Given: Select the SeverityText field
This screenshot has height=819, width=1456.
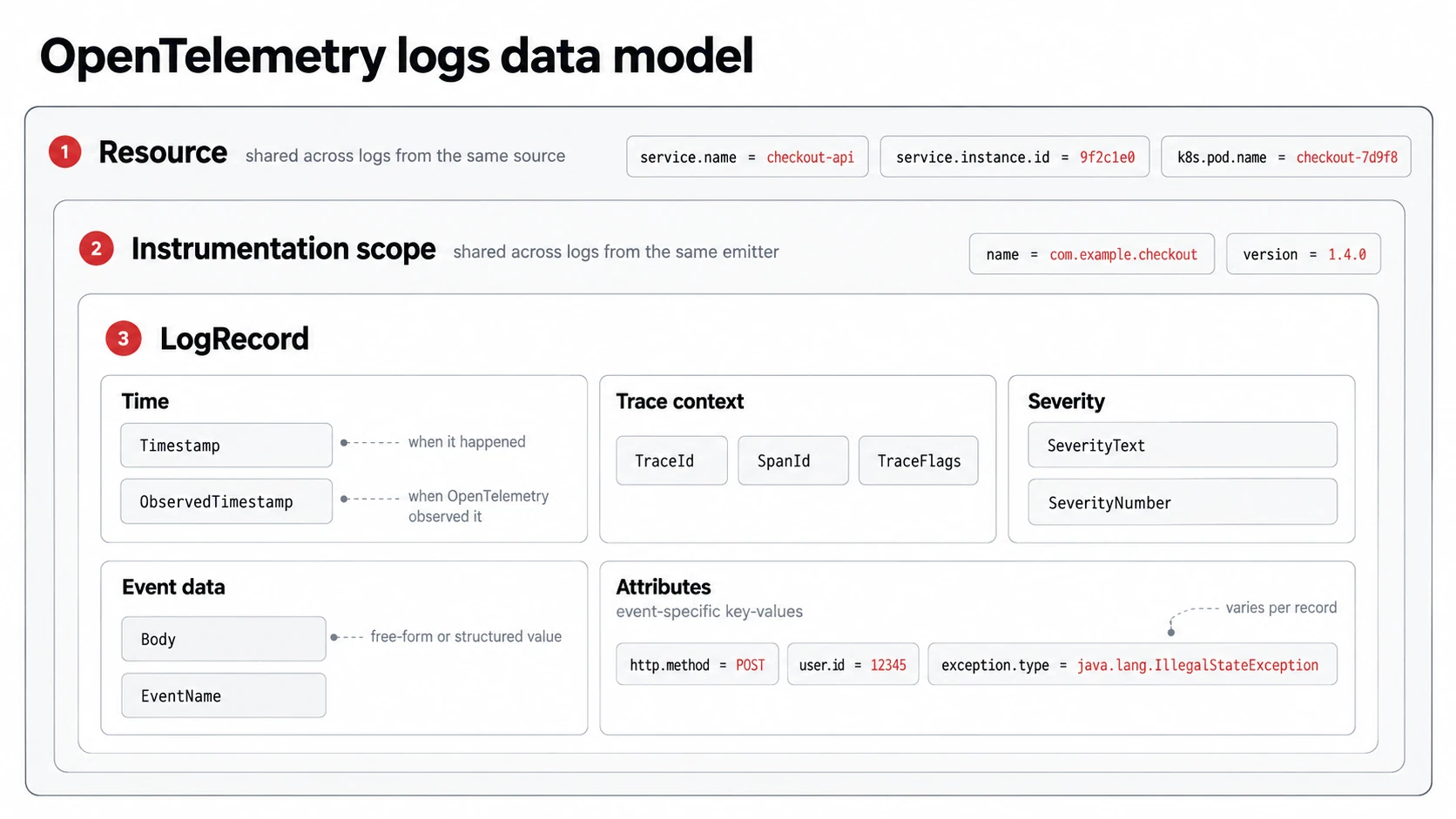Looking at the screenshot, I should (x=1183, y=445).
